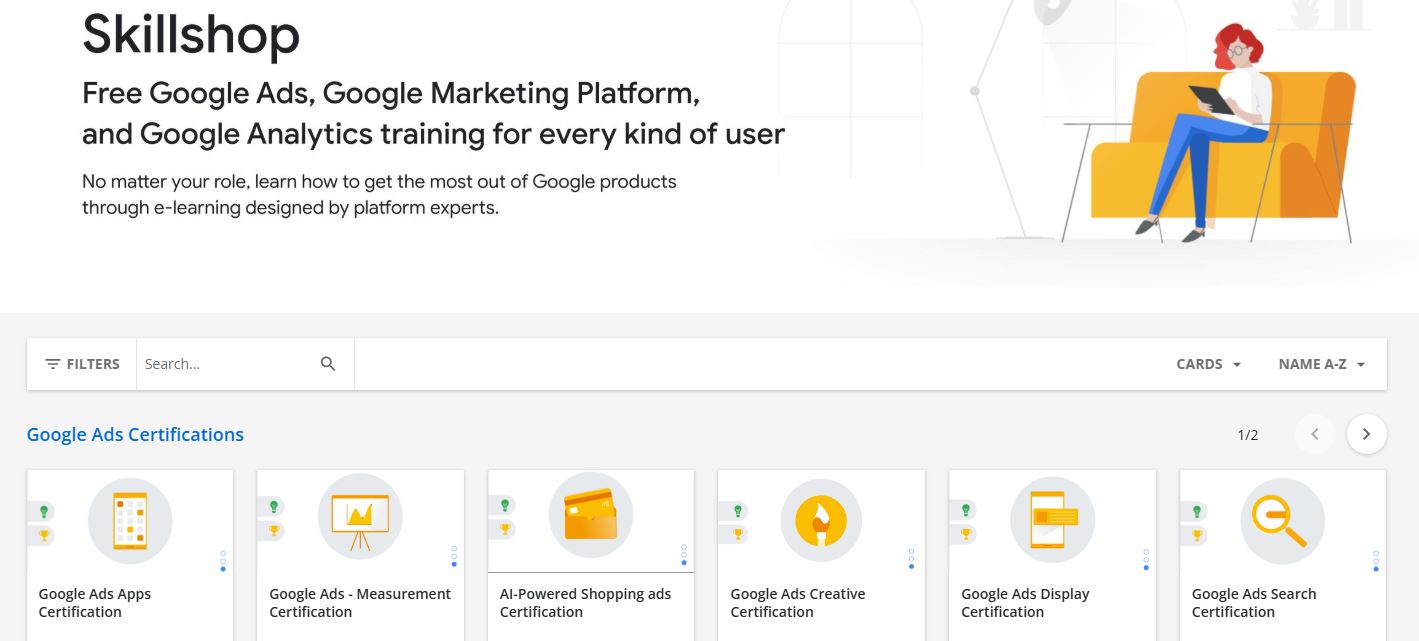Viewport: 1419px width, 641px height.
Task: Click the search magnifier icon
Action: click(x=328, y=364)
